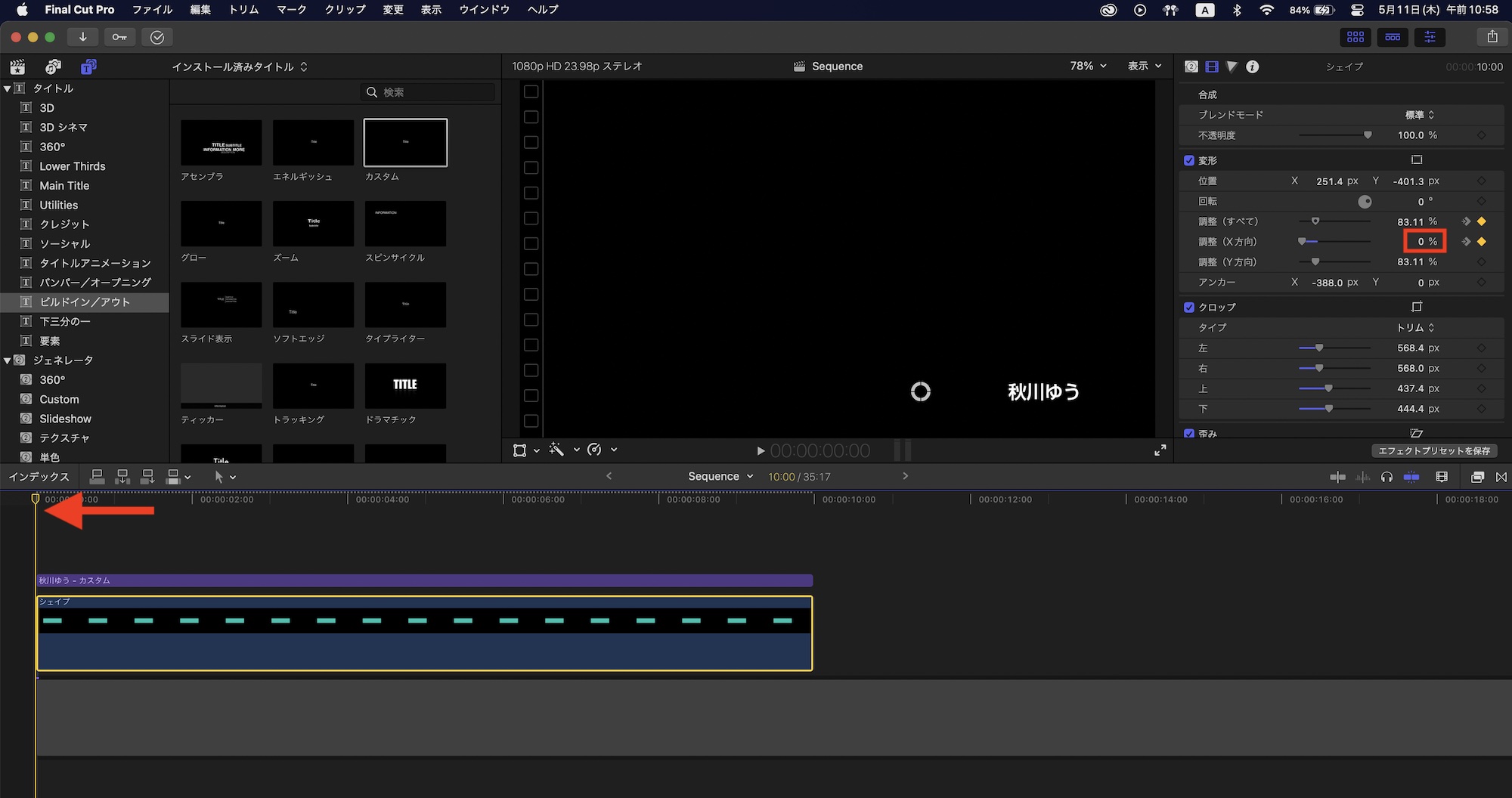Open the ブレンドモード blend mode dropdown
The height and width of the screenshot is (798, 1512).
pos(1419,115)
